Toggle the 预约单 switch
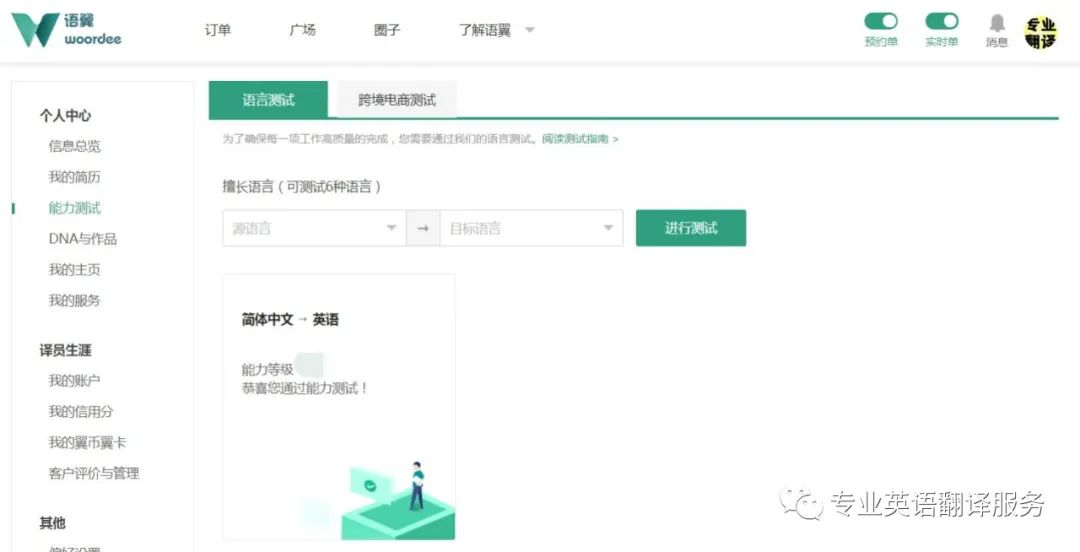The height and width of the screenshot is (552, 1080). pos(881,21)
